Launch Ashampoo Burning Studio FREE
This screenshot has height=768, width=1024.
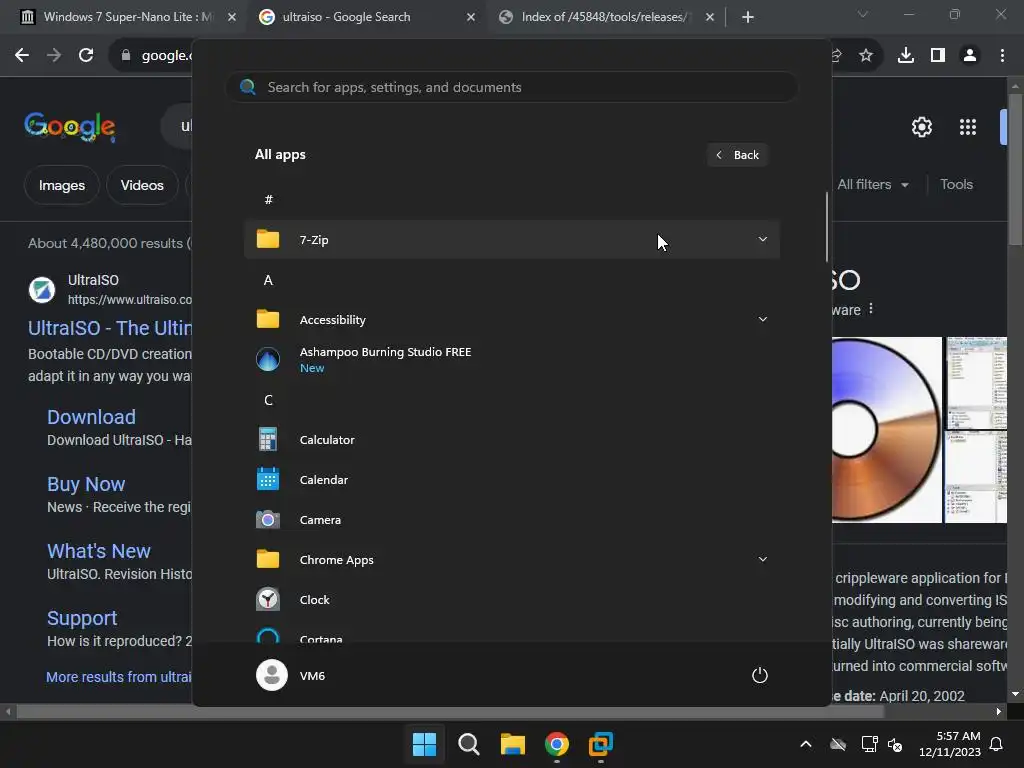point(511,359)
